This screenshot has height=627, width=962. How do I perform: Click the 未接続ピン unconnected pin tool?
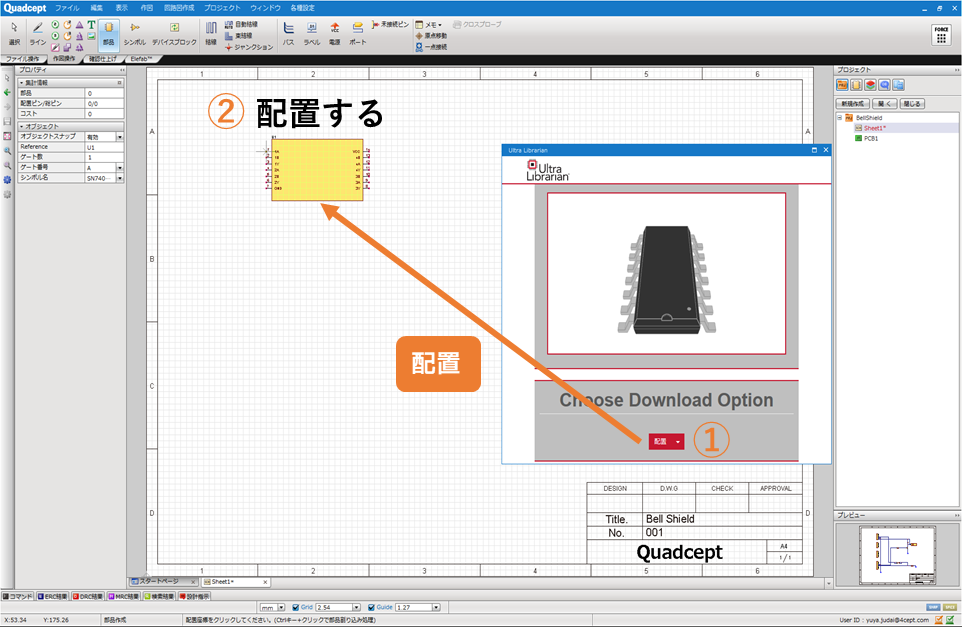[x=390, y=25]
